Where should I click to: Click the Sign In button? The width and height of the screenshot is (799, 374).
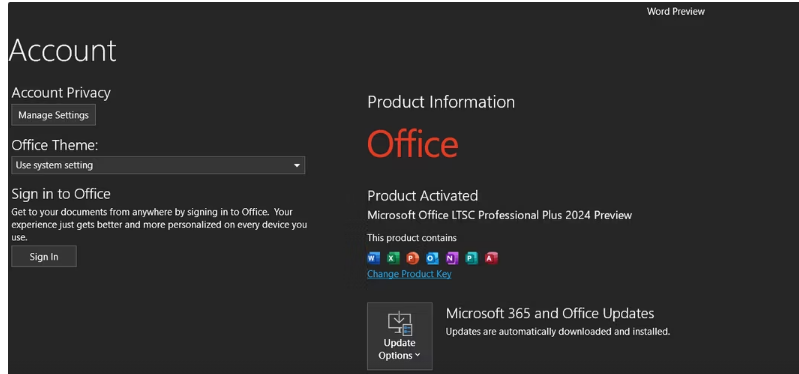coord(44,256)
